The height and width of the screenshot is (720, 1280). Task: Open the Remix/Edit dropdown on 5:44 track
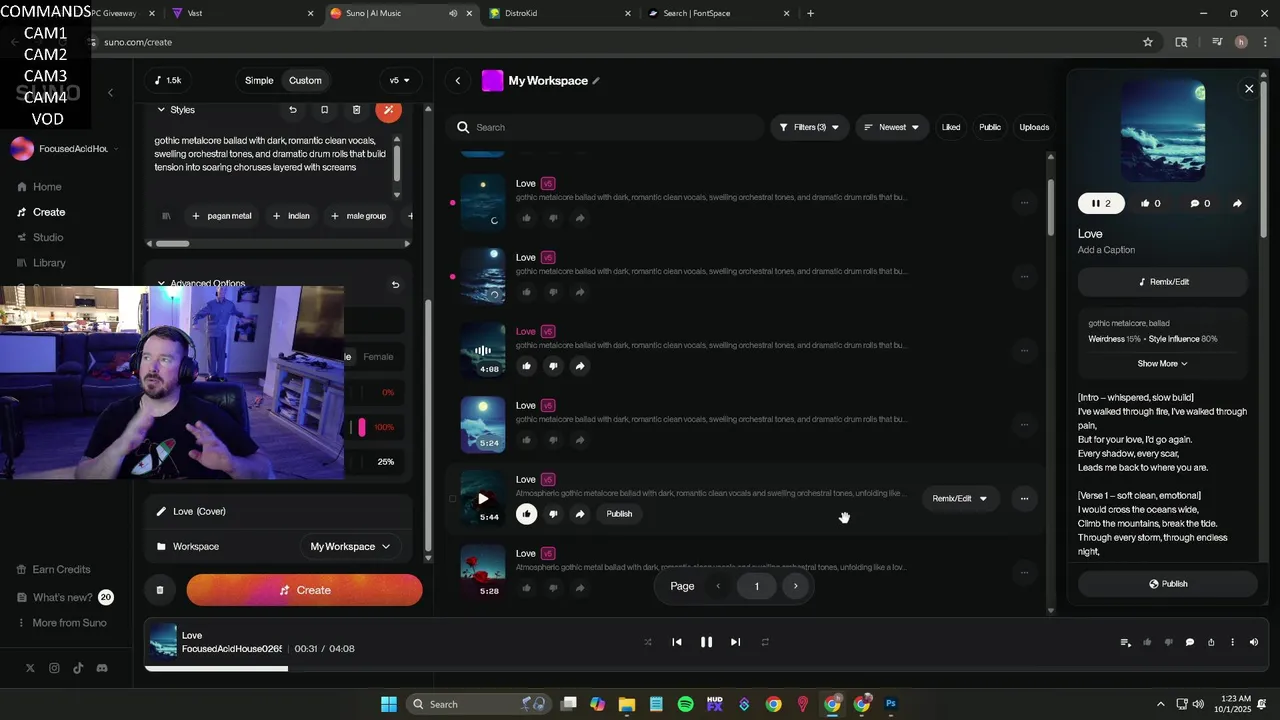pyautogui.click(x=959, y=498)
